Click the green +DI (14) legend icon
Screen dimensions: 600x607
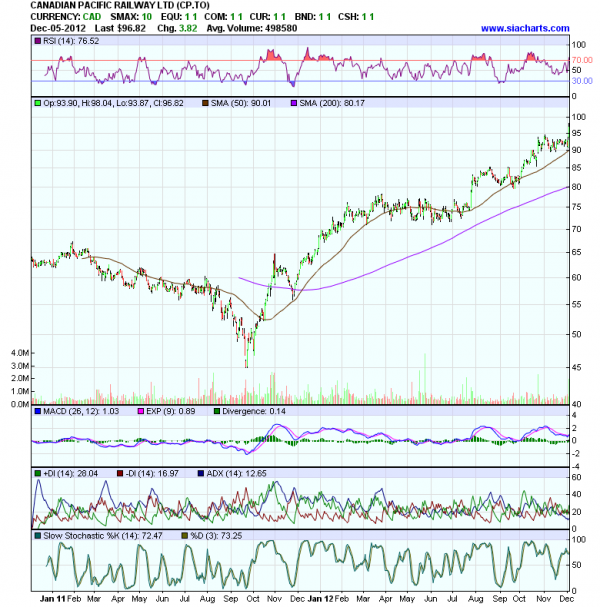(x=36, y=471)
